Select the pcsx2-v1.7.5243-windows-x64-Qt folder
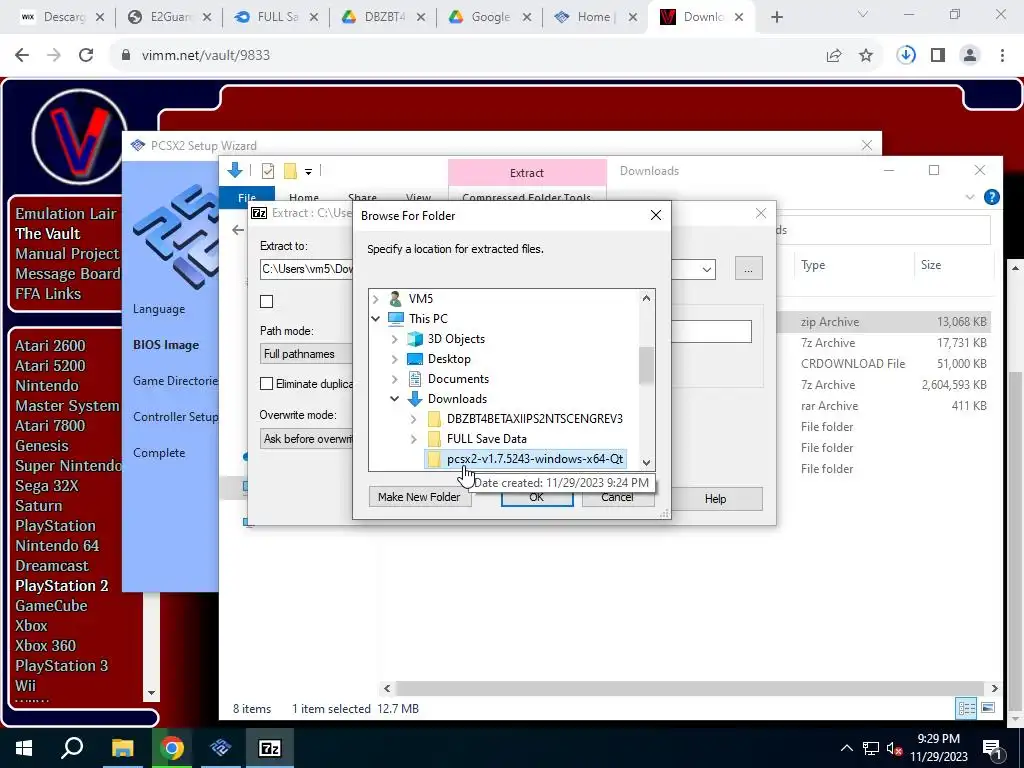This screenshot has height=768, width=1024. click(526, 459)
